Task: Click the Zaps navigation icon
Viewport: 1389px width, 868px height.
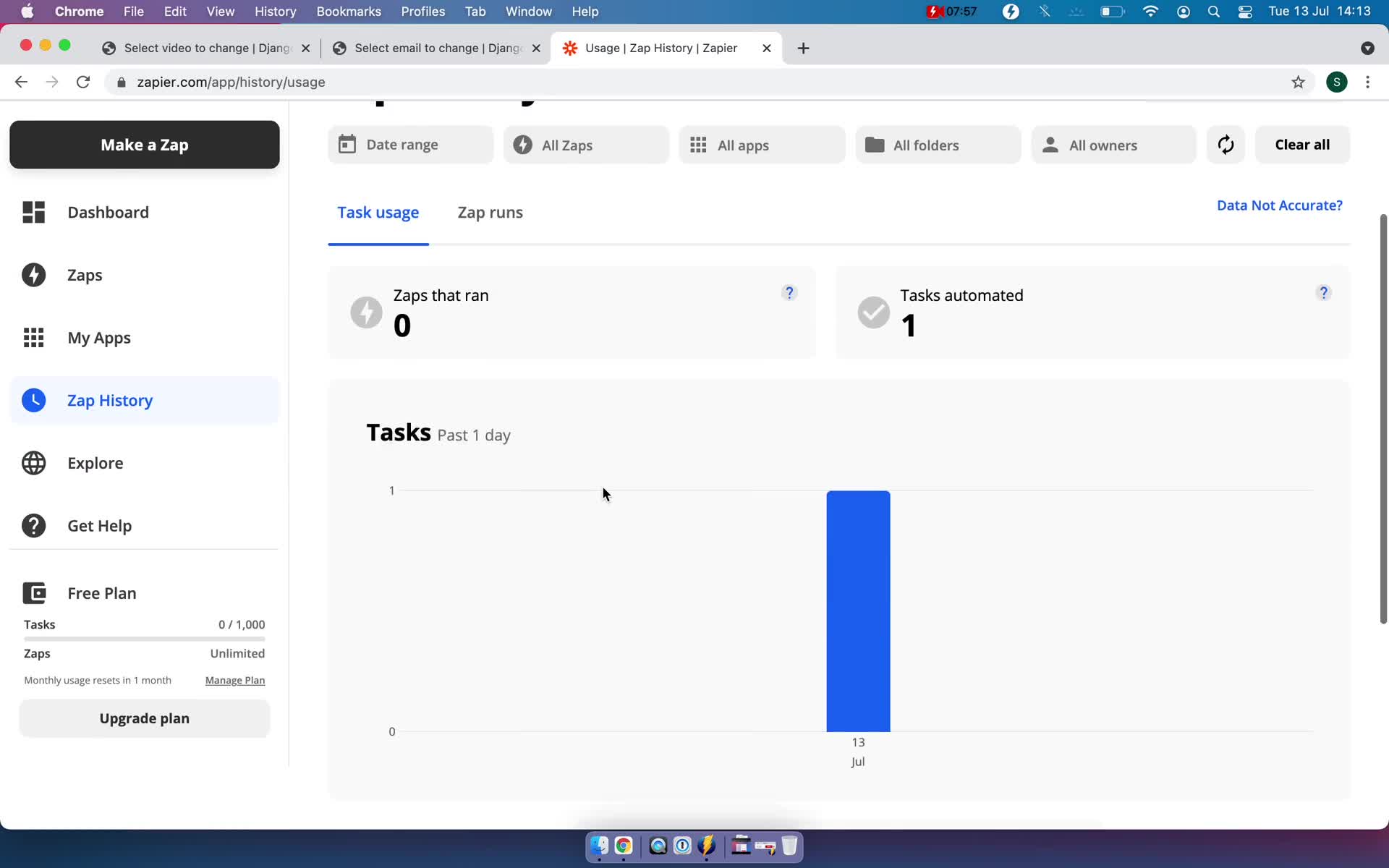Action: (x=34, y=275)
